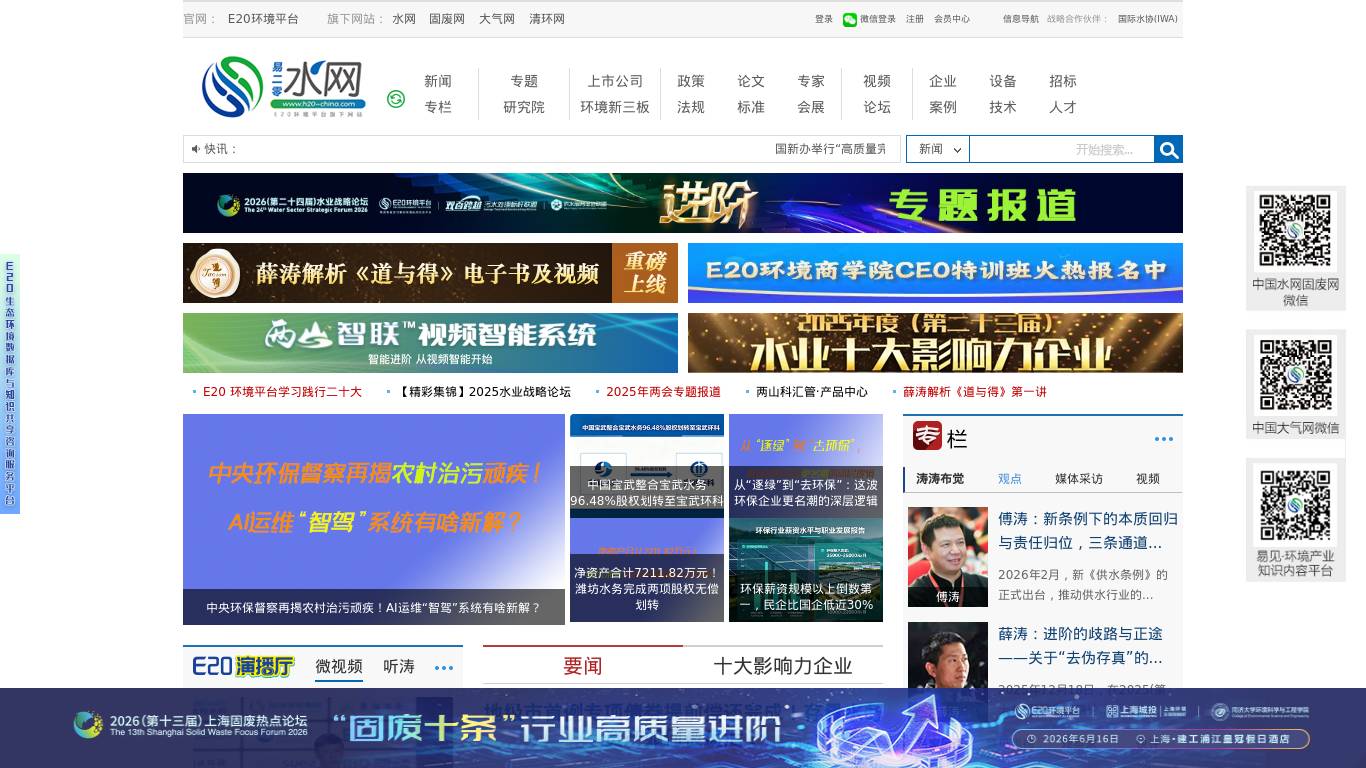Image resolution: width=1366 pixels, height=768 pixels.
Task: Open 专题 navigation item
Action: pyautogui.click(x=524, y=81)
